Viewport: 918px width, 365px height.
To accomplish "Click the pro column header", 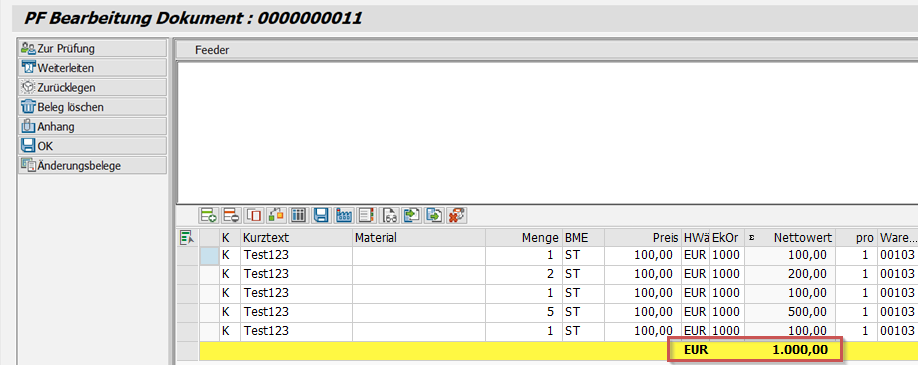I will click(x=856, y=237).
